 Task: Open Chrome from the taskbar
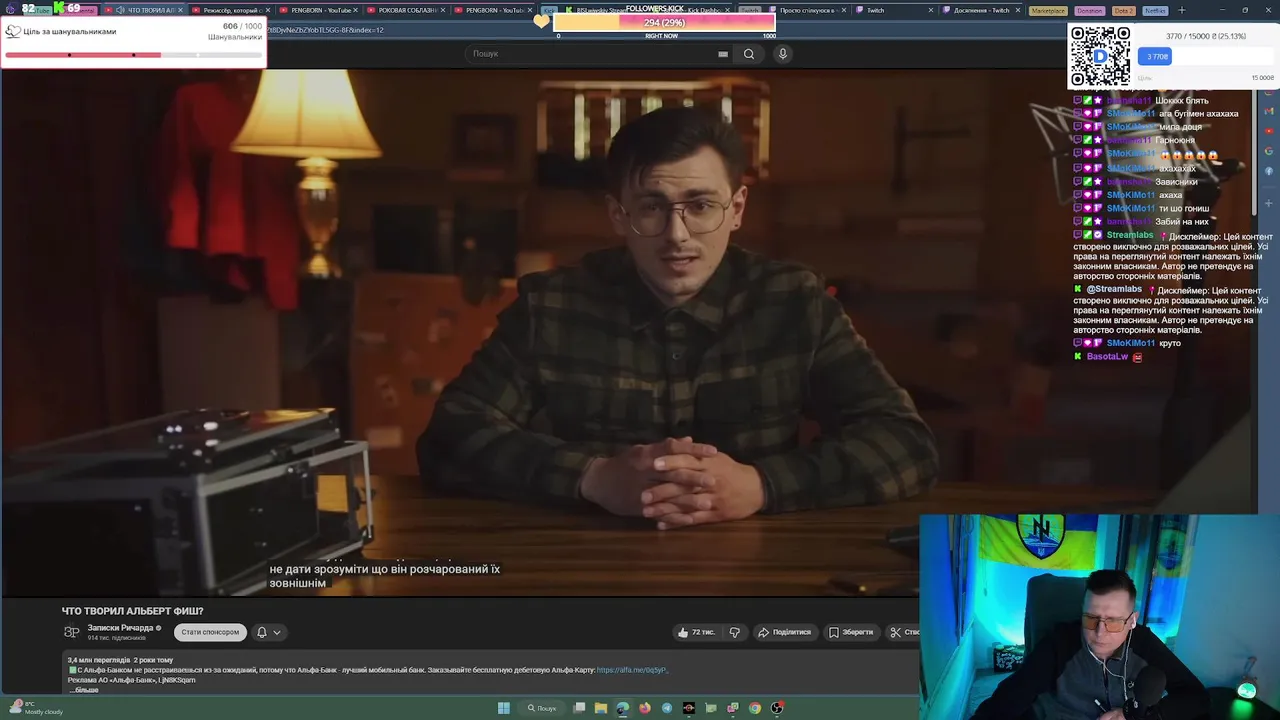coord(755,708)
